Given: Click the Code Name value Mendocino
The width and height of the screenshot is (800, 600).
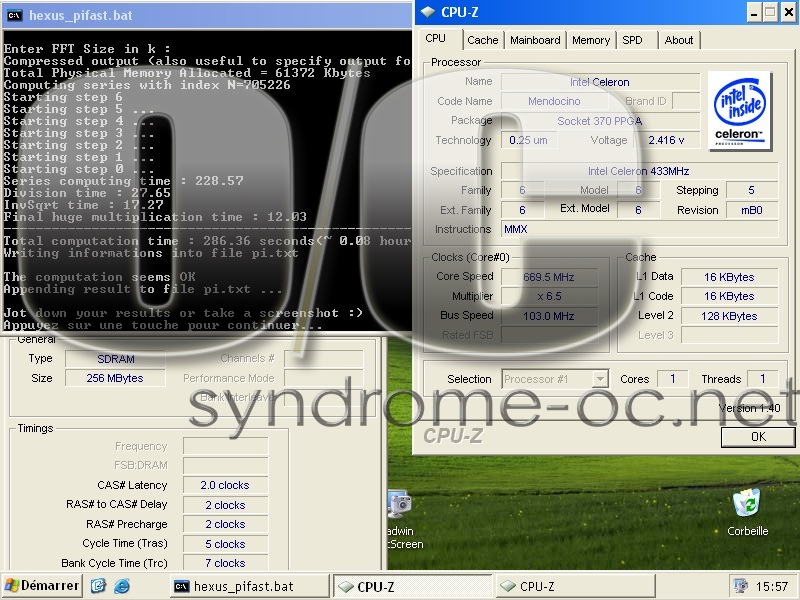Looking at the screenshot, I should (554, 101).
